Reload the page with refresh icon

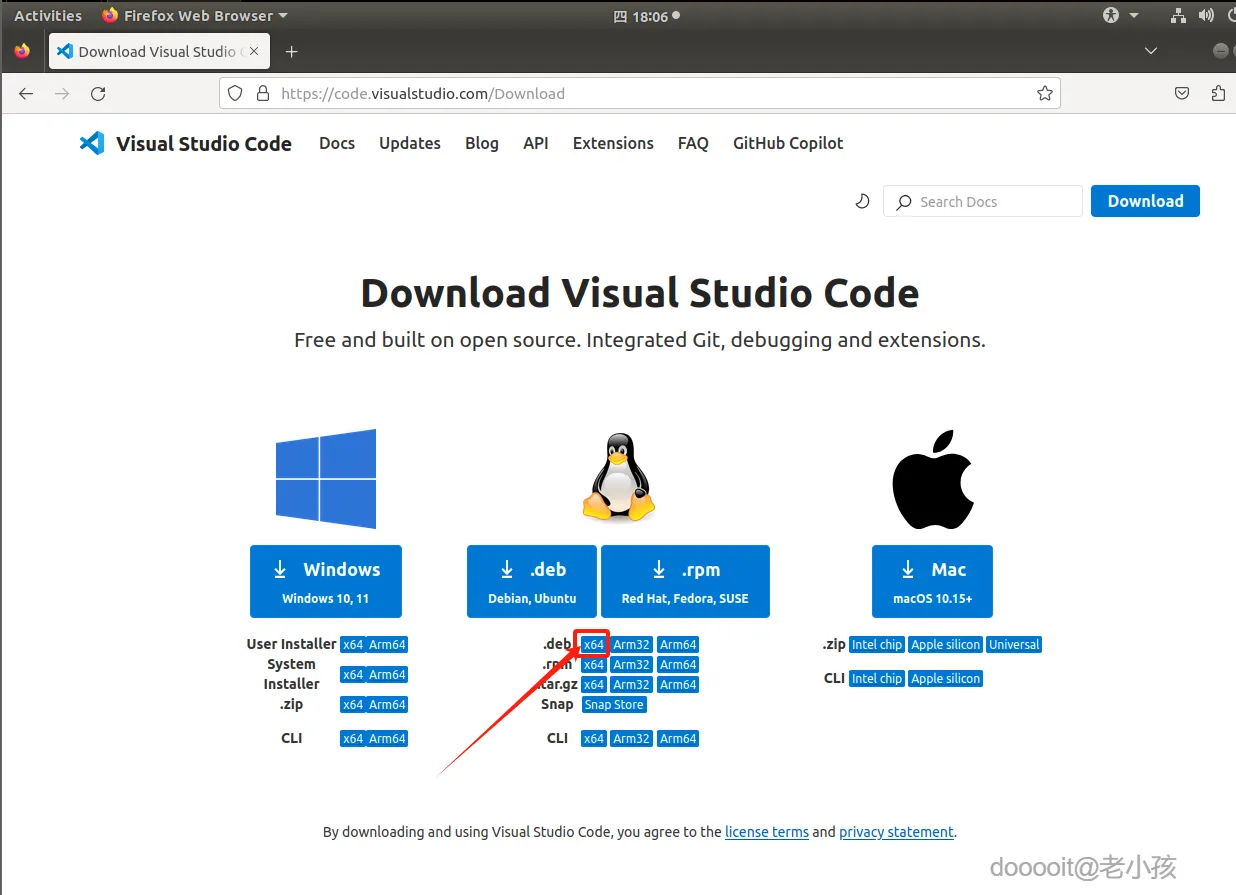[98, 93]
